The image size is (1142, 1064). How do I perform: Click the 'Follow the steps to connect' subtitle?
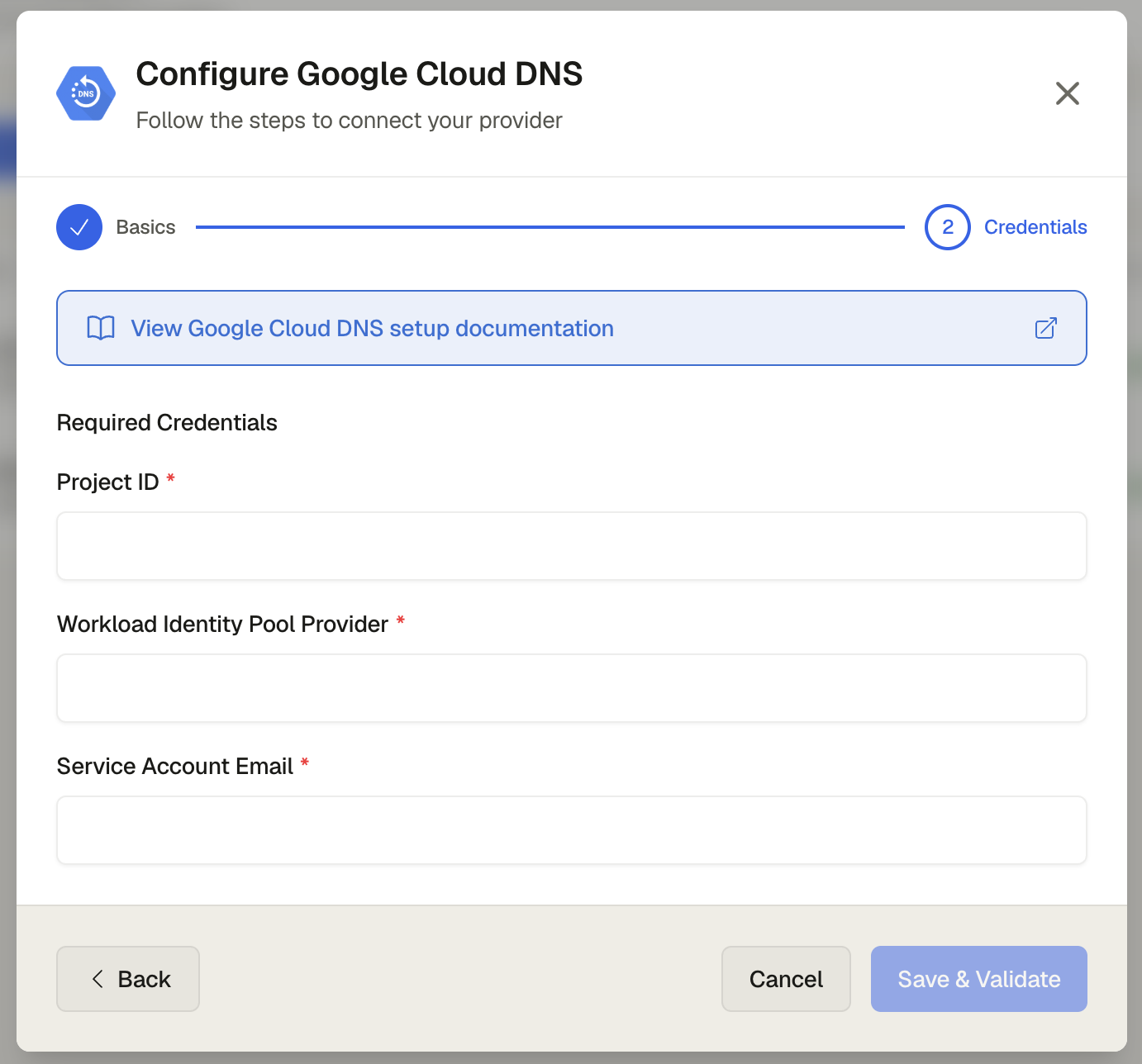[x=349, y=121]
